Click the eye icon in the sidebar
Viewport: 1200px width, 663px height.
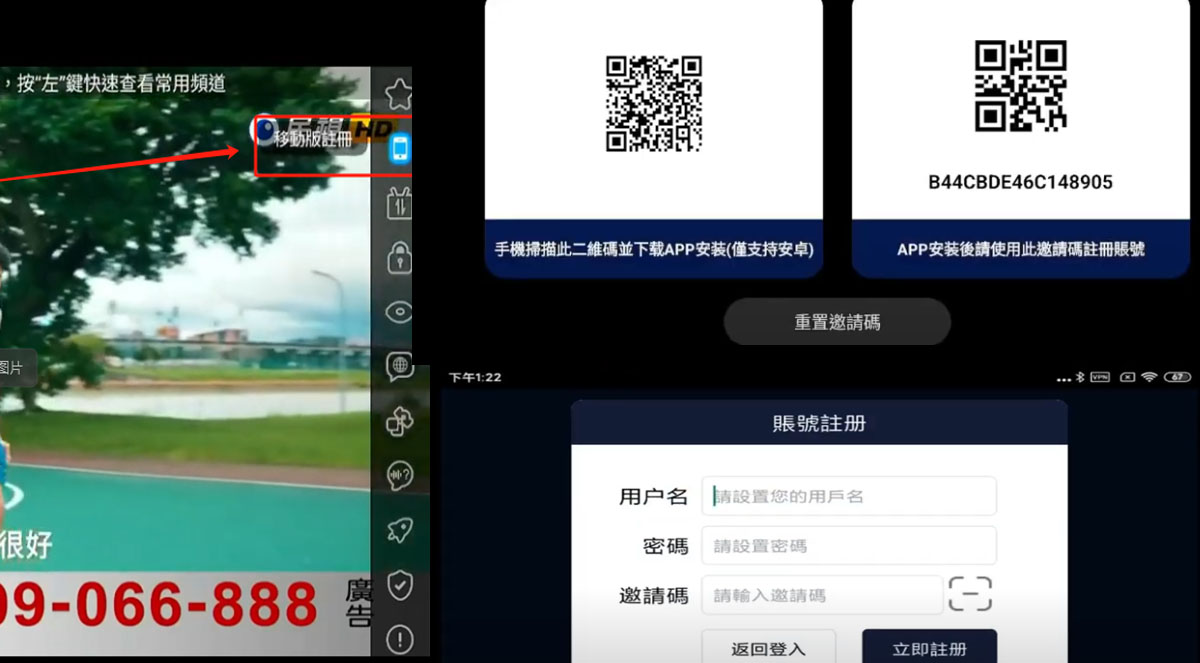tap(399, 312)
